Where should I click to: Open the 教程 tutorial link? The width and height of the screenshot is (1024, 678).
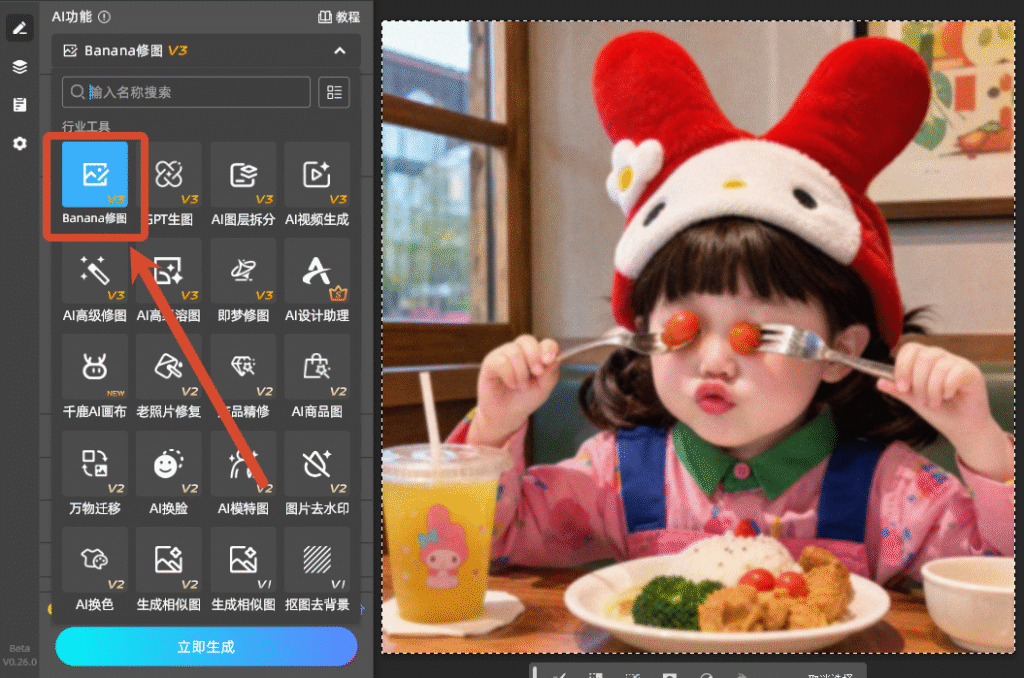pyautogui.click(x=339, y=17)
